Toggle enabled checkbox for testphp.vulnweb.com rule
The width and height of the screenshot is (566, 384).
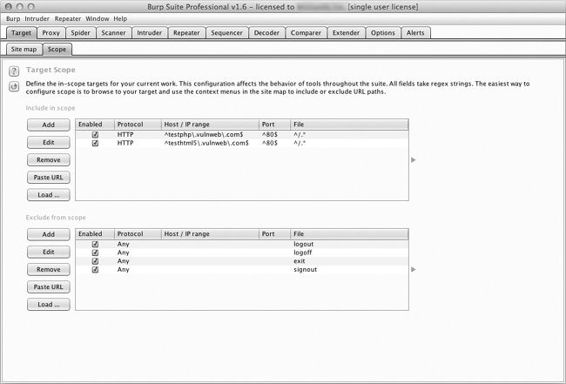tap(95, 135)
